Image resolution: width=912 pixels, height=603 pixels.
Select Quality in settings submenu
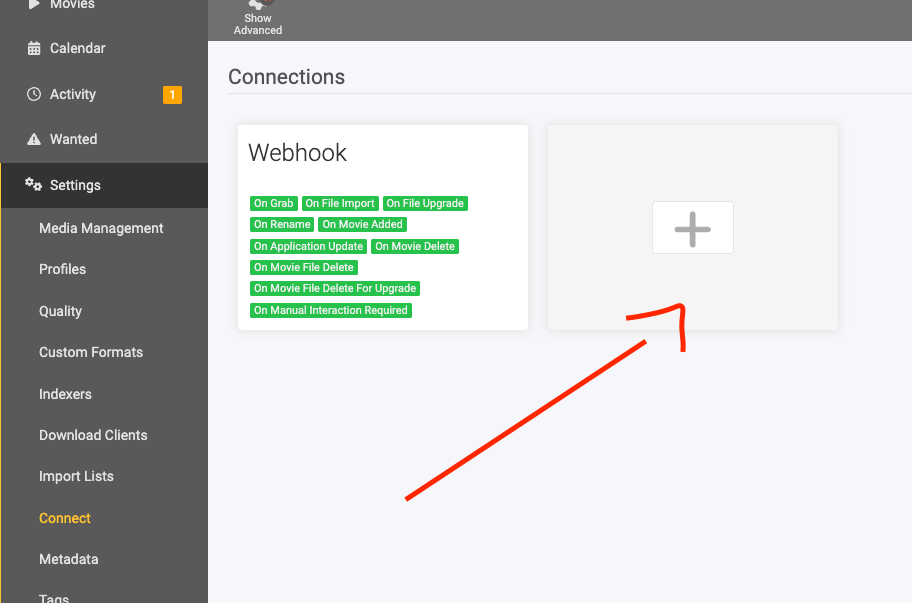60,311
